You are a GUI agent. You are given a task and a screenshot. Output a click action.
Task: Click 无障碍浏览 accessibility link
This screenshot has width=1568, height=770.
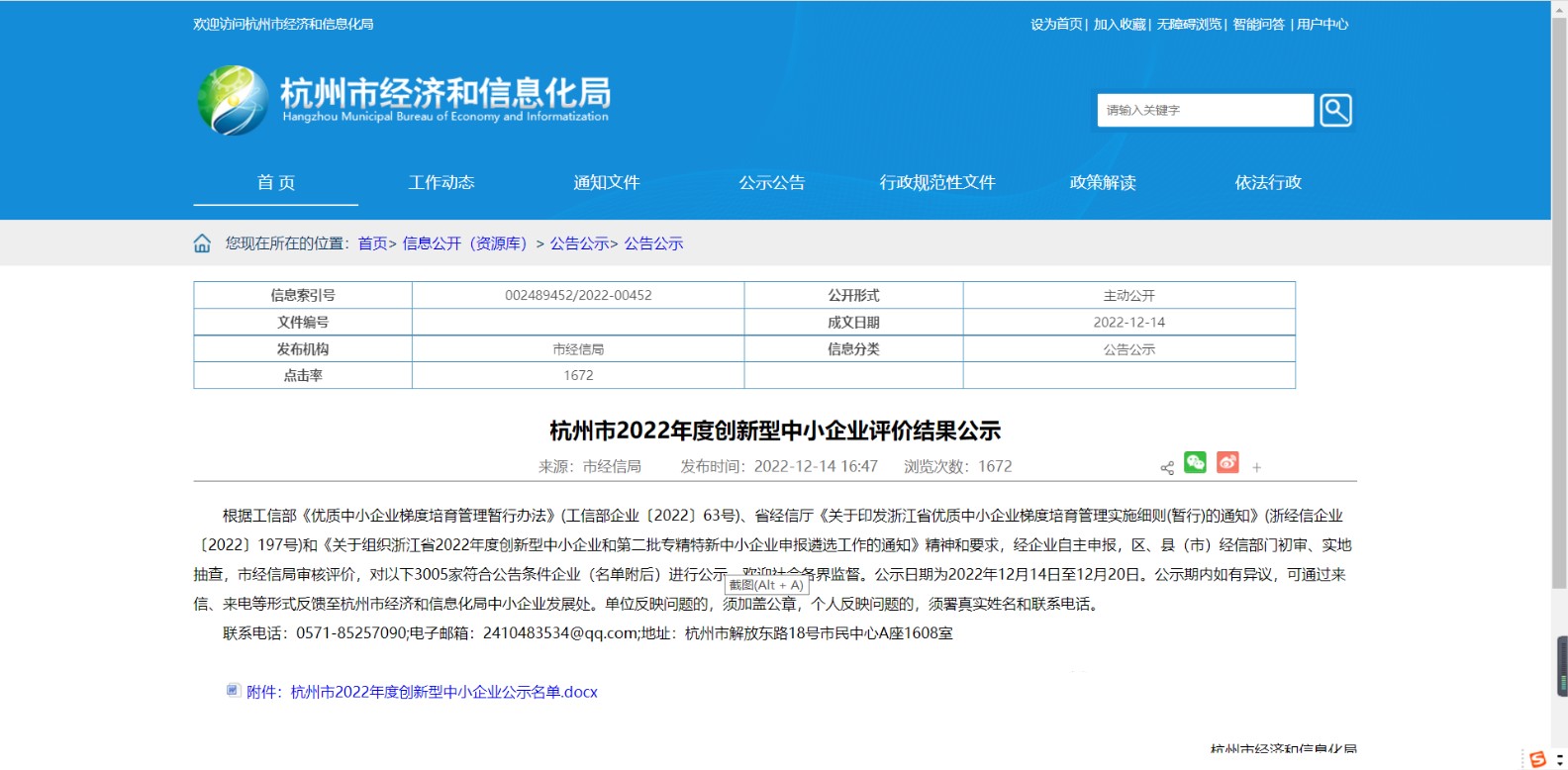click(x=1189, y=25)
